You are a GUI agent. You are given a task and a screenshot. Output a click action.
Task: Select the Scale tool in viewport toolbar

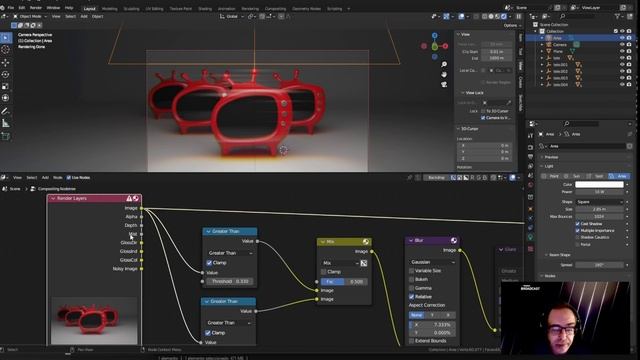(x=6, y=86)
